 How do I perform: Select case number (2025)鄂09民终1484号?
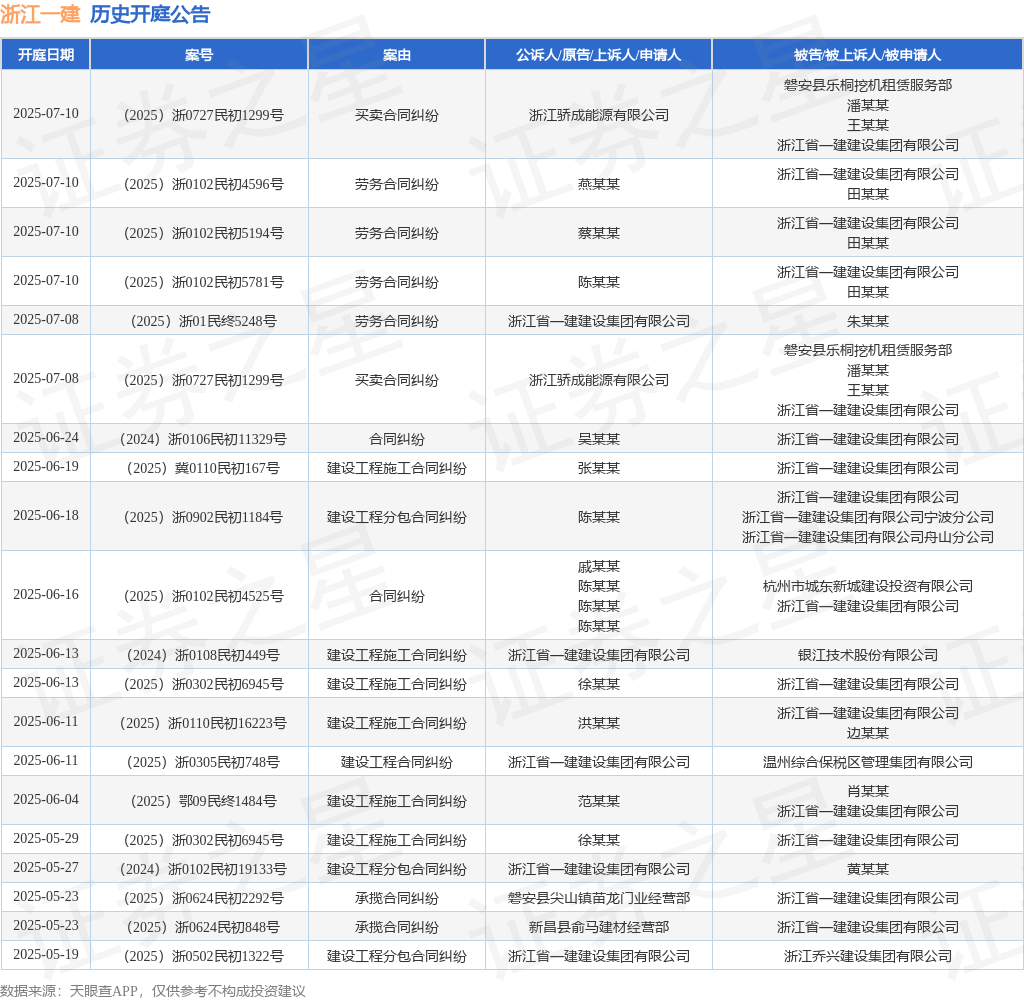204,801
